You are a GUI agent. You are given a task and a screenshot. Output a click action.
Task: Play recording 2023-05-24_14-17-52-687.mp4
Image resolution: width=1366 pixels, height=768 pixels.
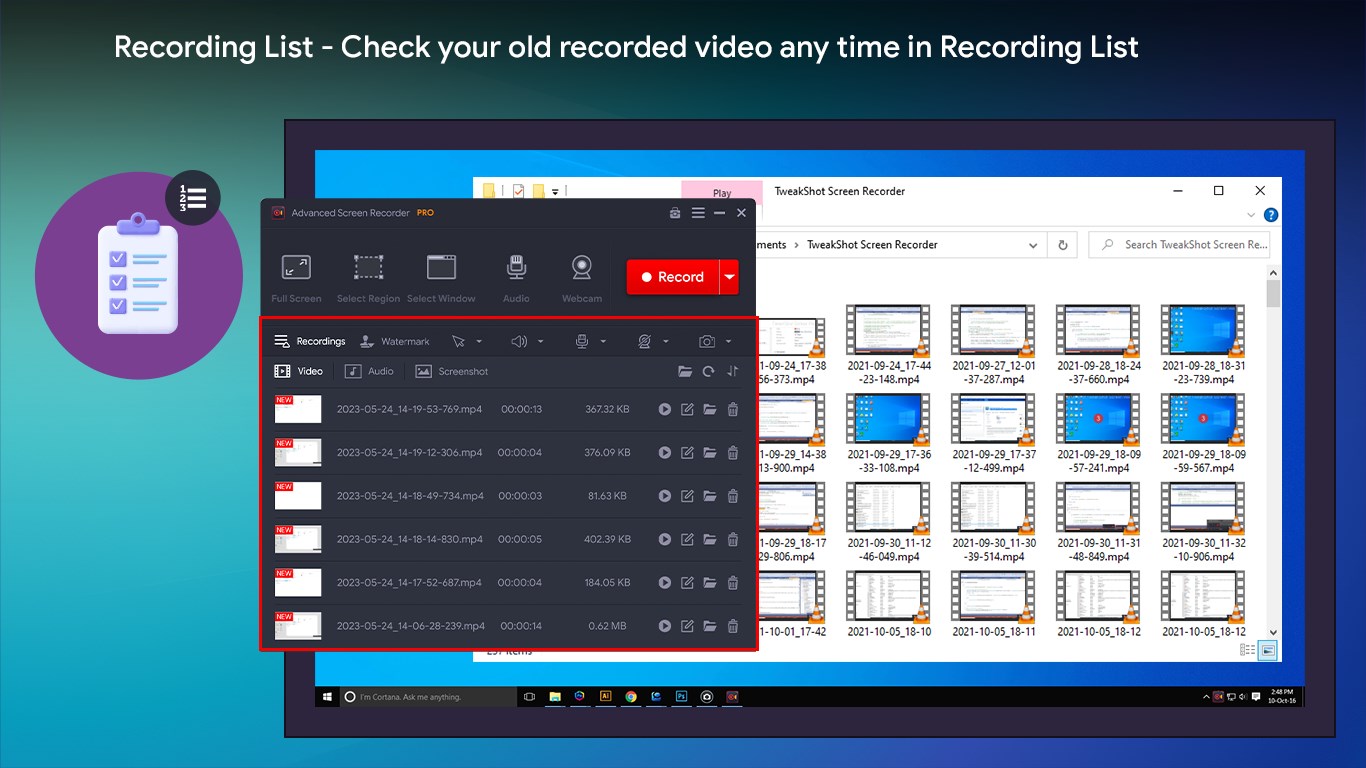pyautogui.click(x=665, y=582)
